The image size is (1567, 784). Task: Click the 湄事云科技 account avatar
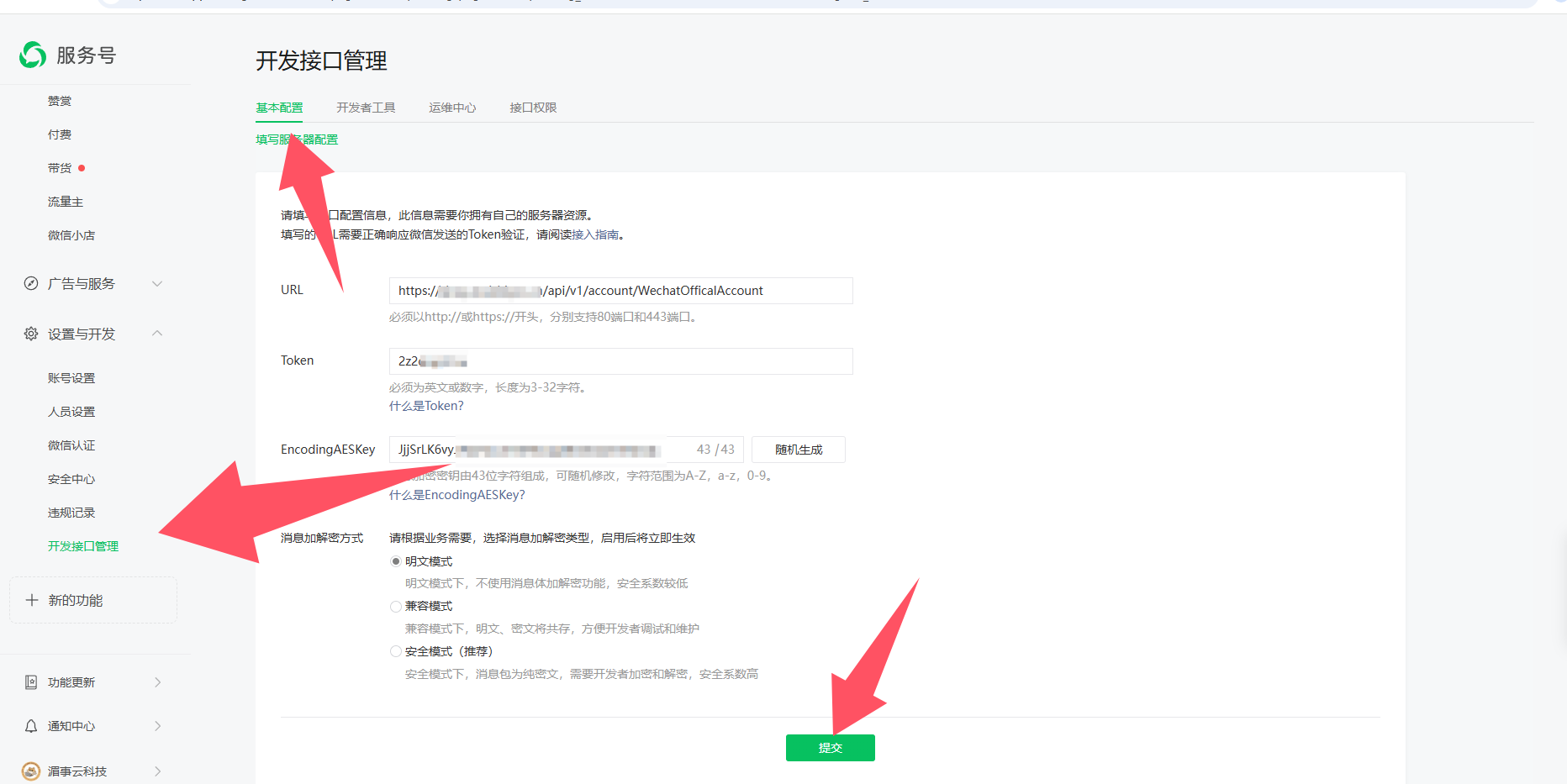coord(31,771)
